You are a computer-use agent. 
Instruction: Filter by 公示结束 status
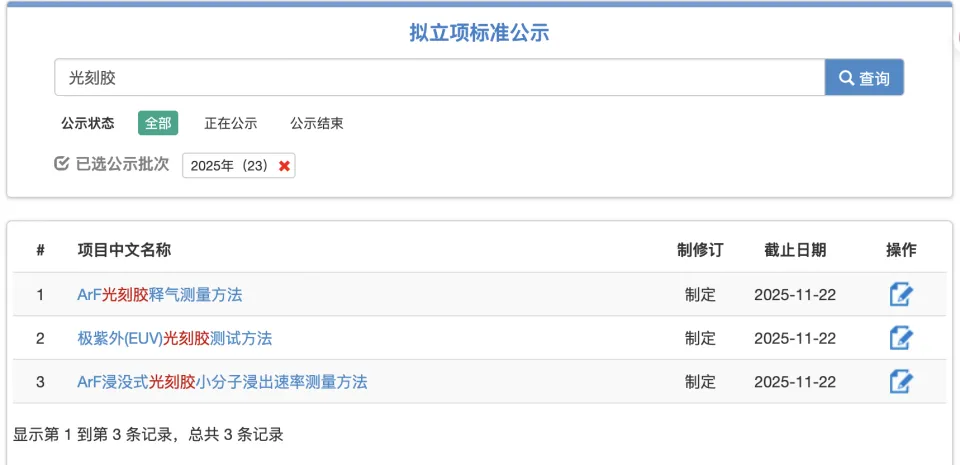point(317,123)
